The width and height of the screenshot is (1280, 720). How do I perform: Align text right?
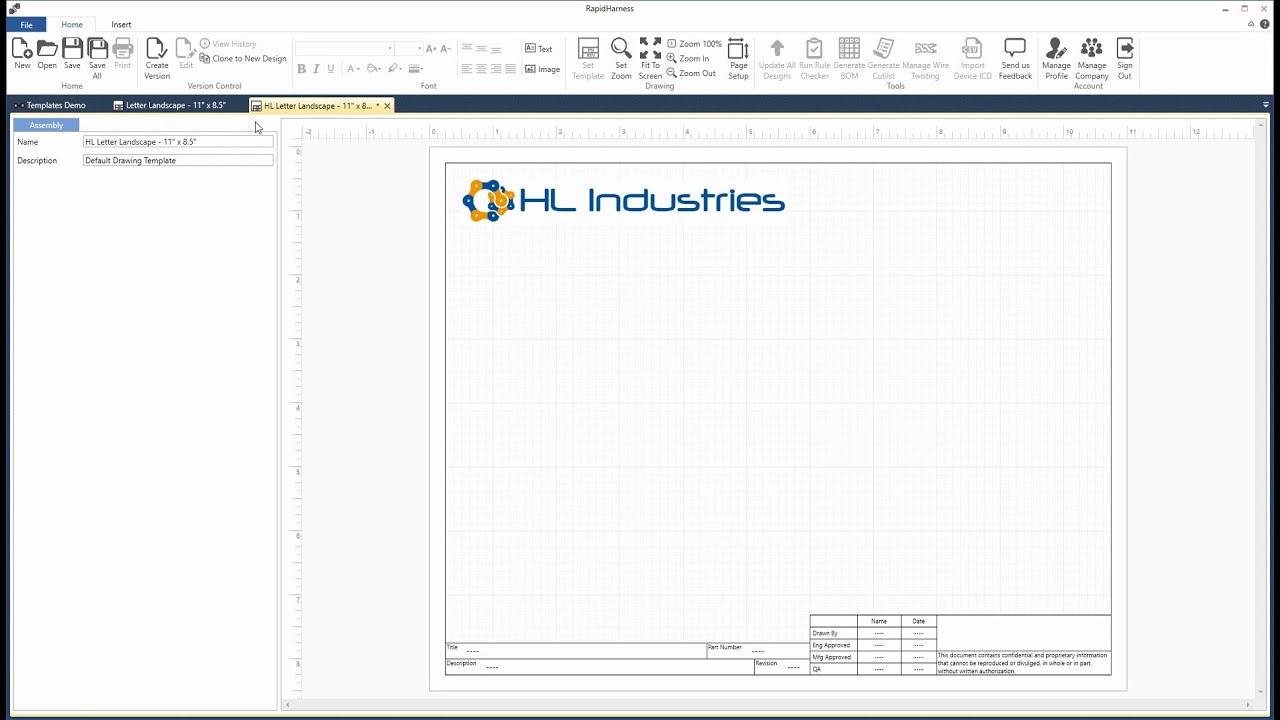[496, 69]
